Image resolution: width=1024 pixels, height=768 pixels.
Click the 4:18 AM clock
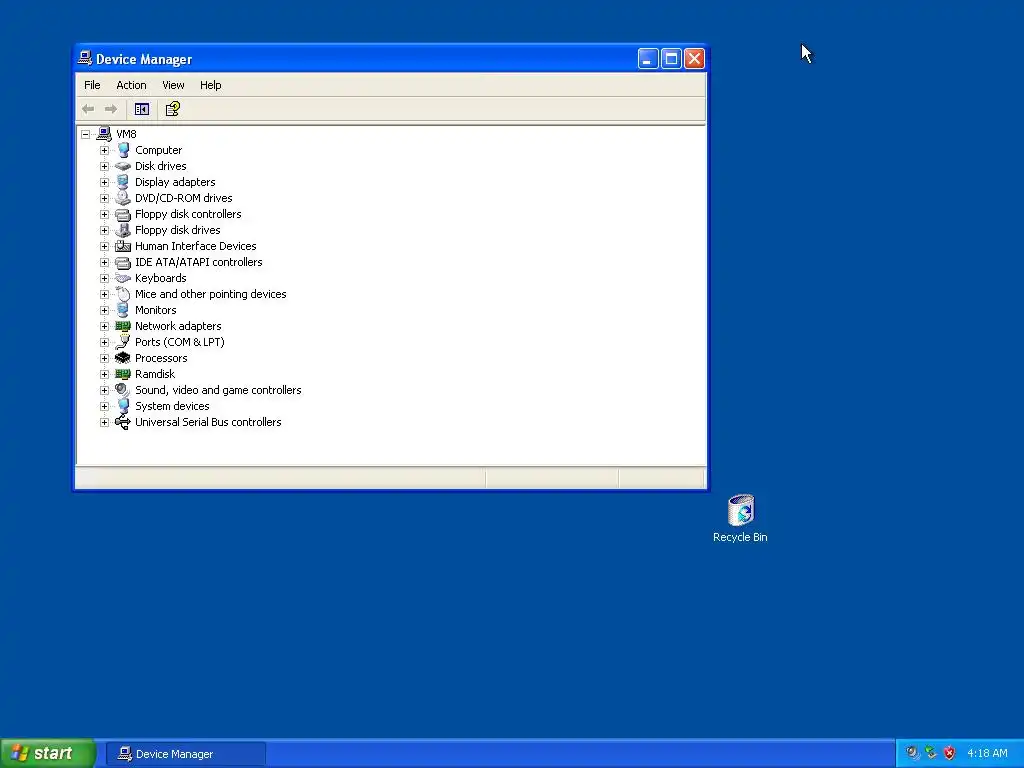[987, 754]
